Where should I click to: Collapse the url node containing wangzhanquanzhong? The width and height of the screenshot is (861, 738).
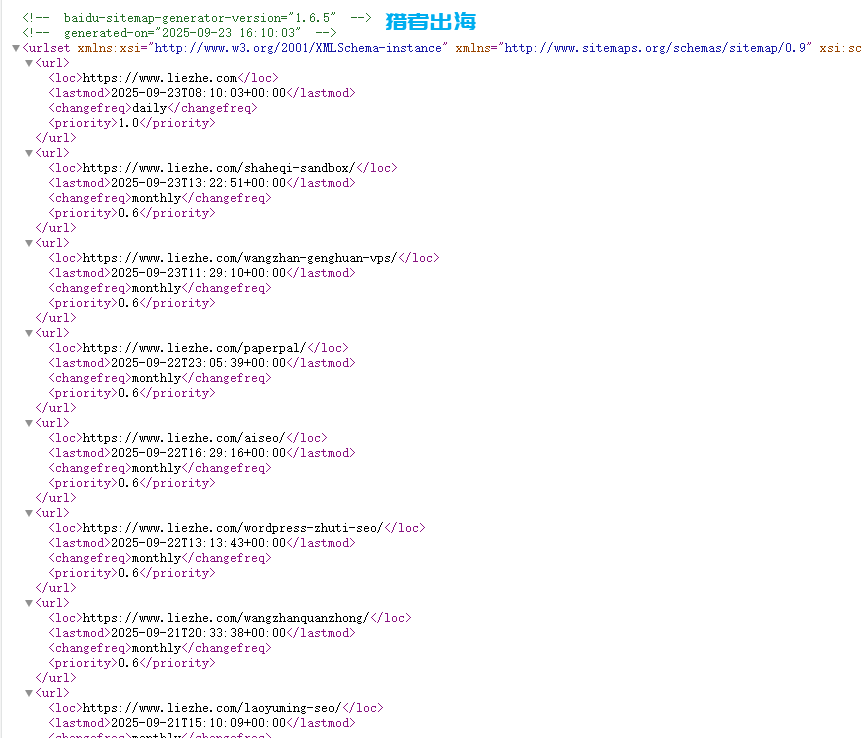[29, 603]
